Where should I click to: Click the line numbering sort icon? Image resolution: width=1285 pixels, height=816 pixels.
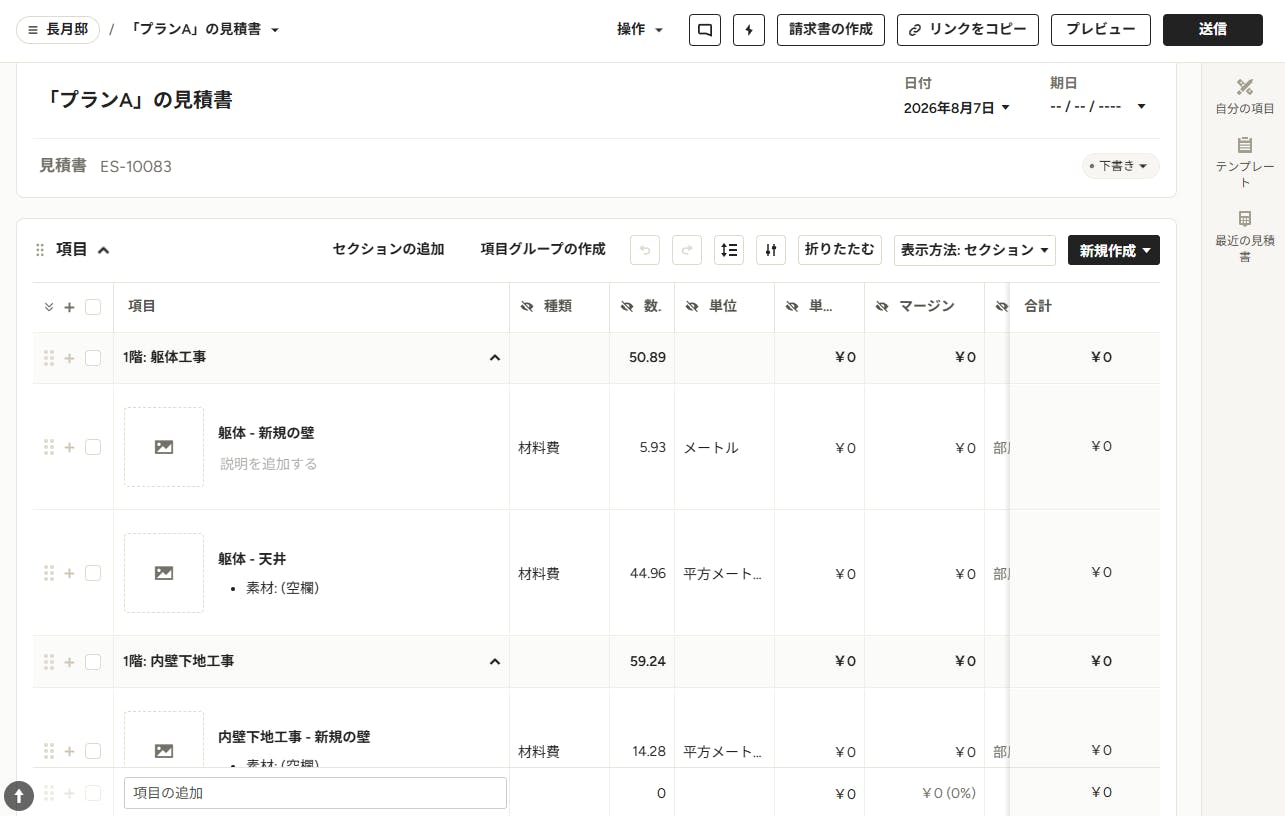729,250
